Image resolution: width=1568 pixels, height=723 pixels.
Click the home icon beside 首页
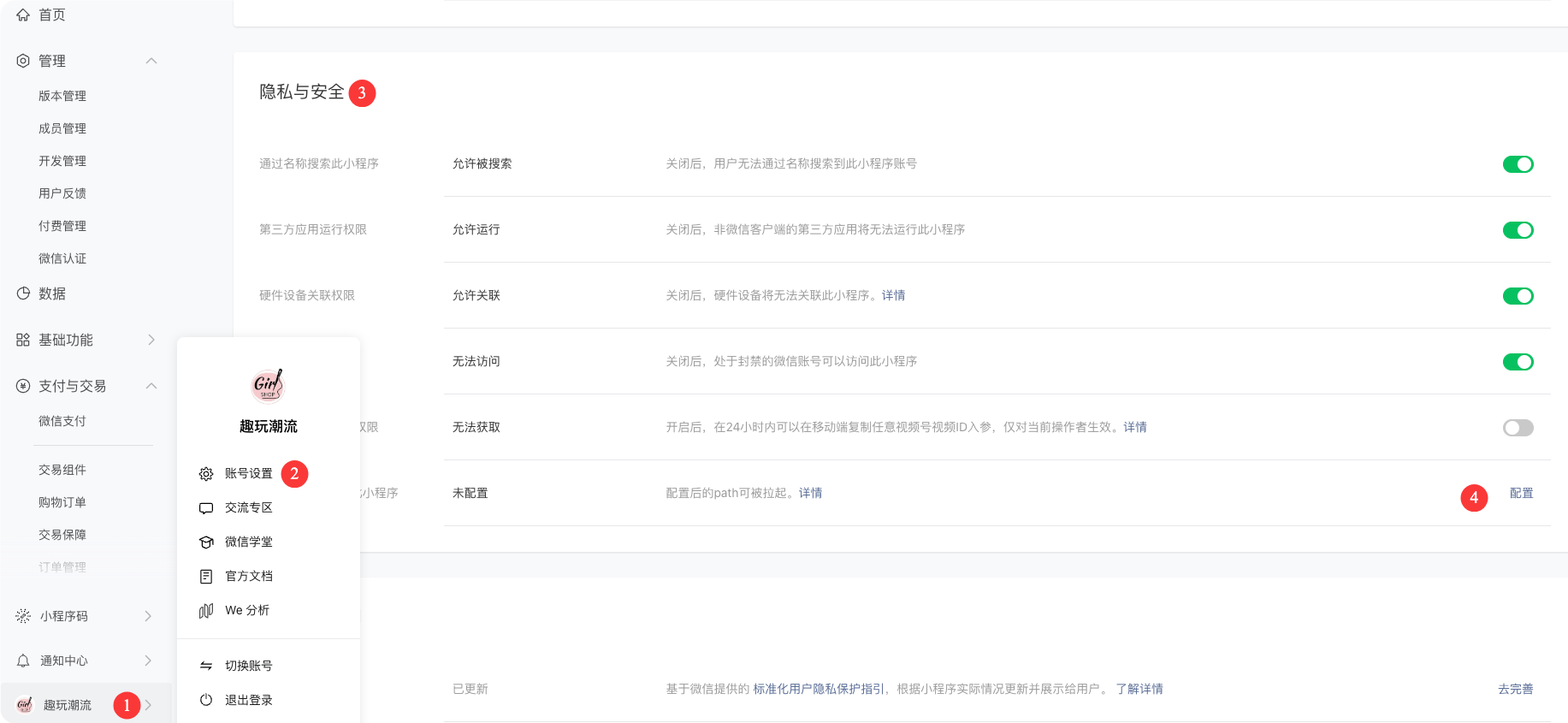pos(23,15)
